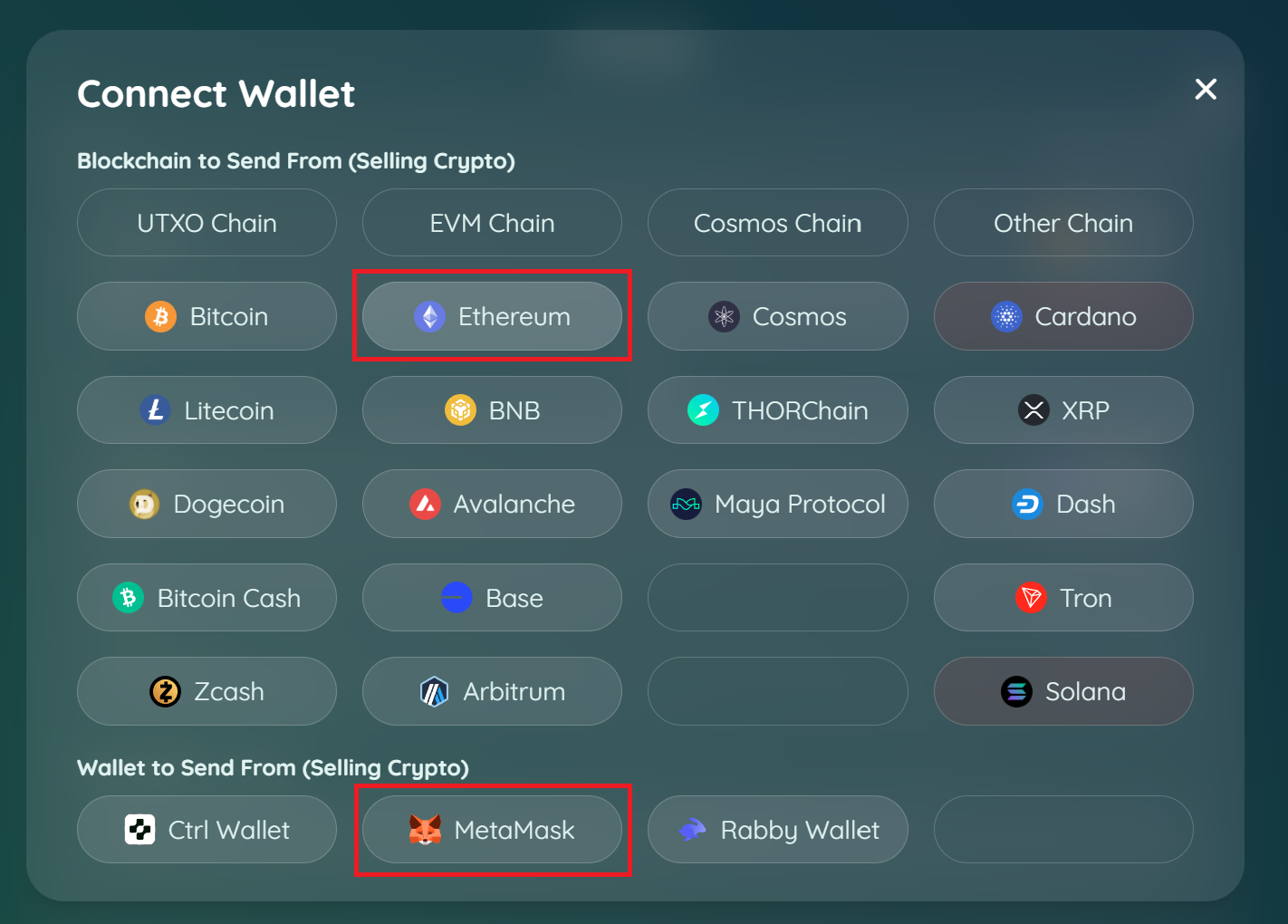Pick the Ctrl Wallet option
1288x924 pixels.
(x=207, y=830)
